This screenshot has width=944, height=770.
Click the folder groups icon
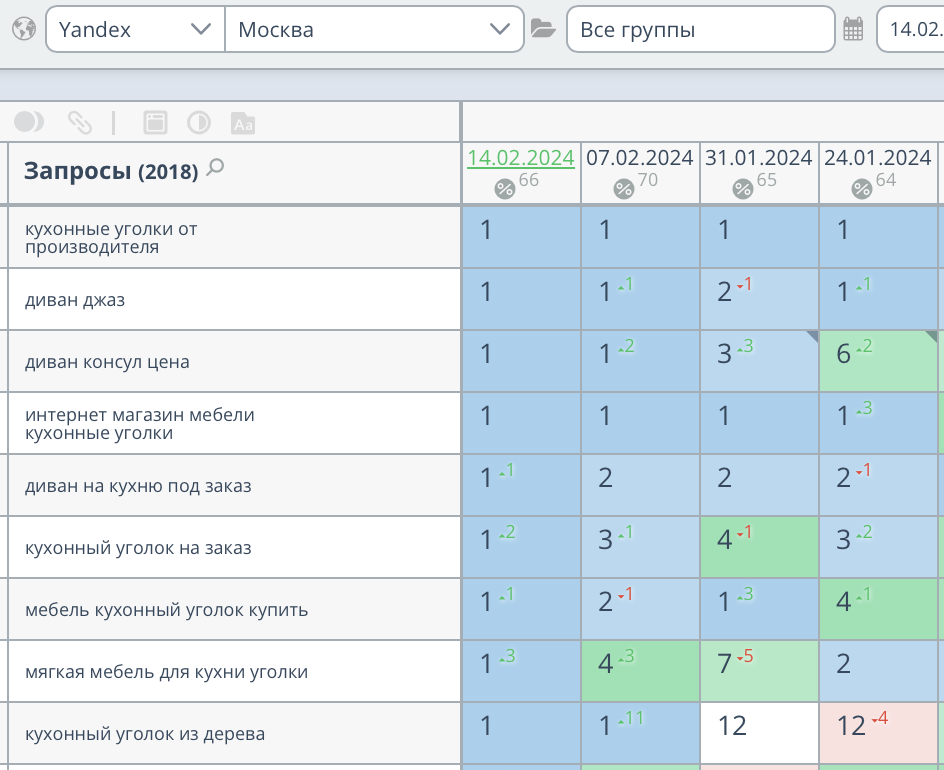pos(543,29)
